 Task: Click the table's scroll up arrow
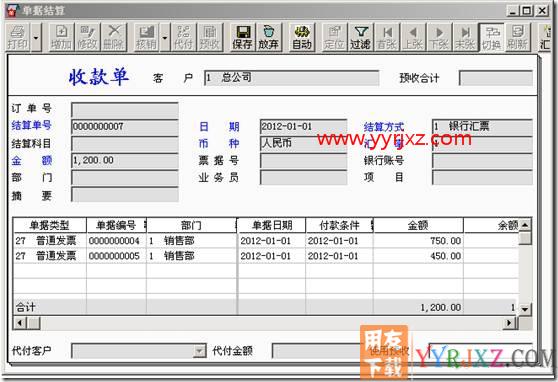(525, 225)
